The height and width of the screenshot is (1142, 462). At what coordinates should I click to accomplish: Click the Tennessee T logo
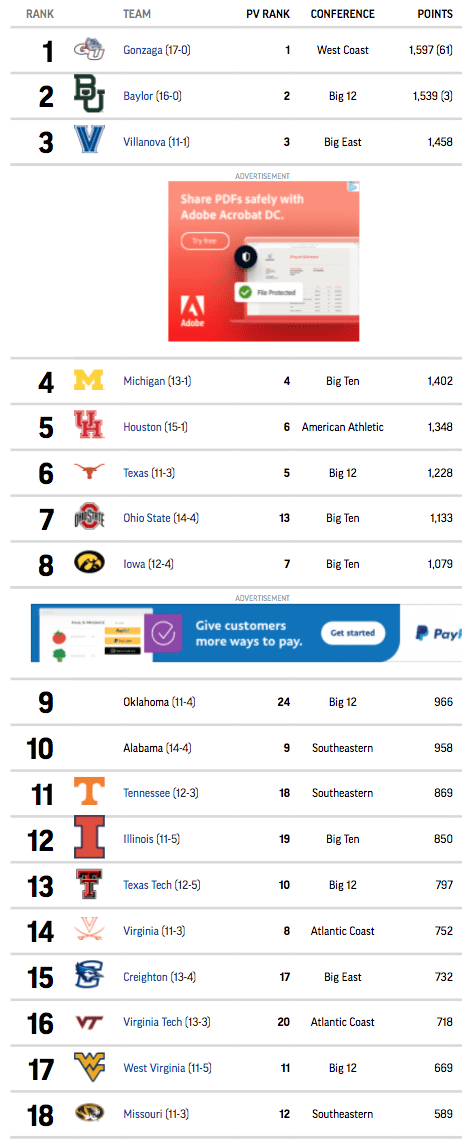pos(89,792)
